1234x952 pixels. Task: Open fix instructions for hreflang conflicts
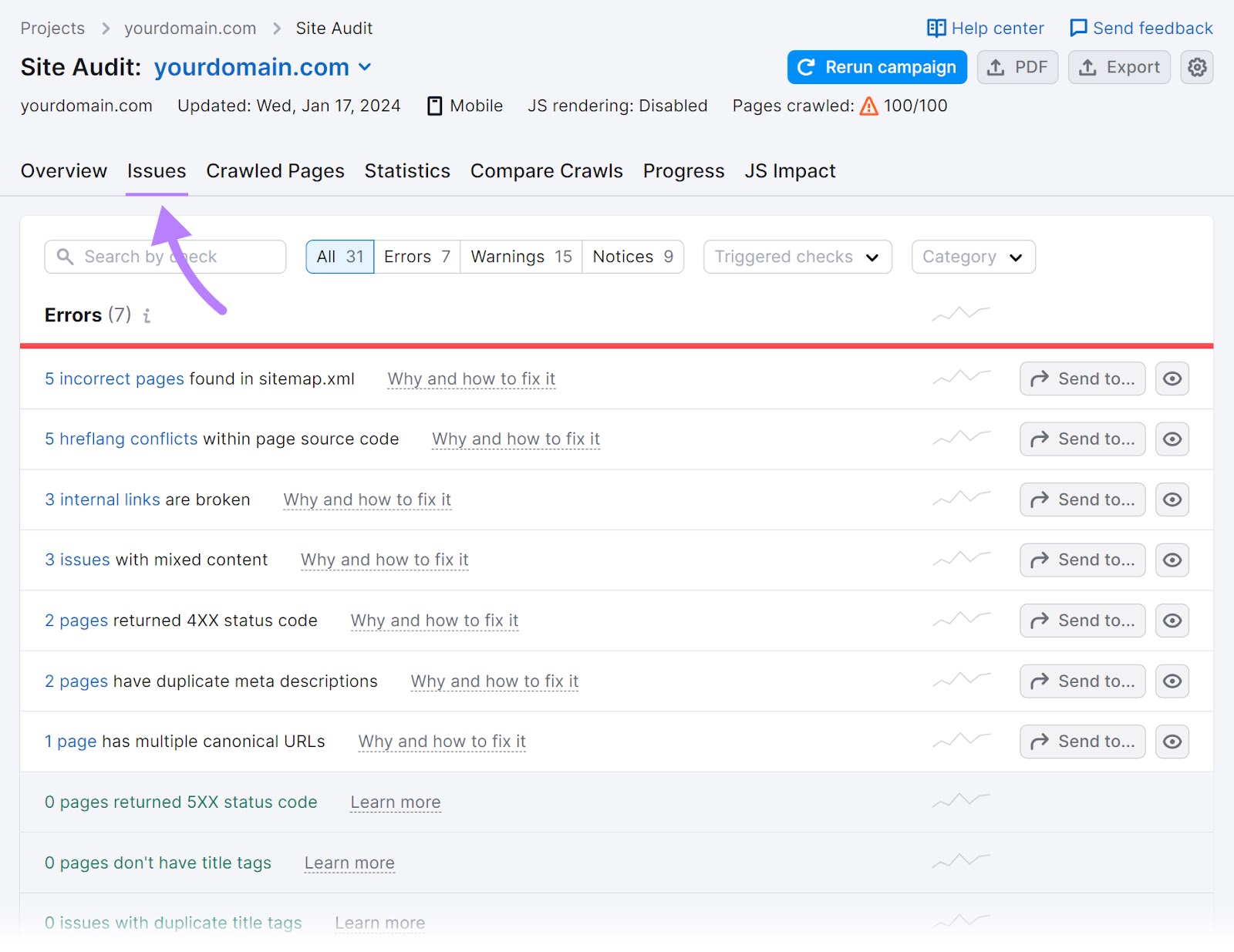tap(515, 439)
